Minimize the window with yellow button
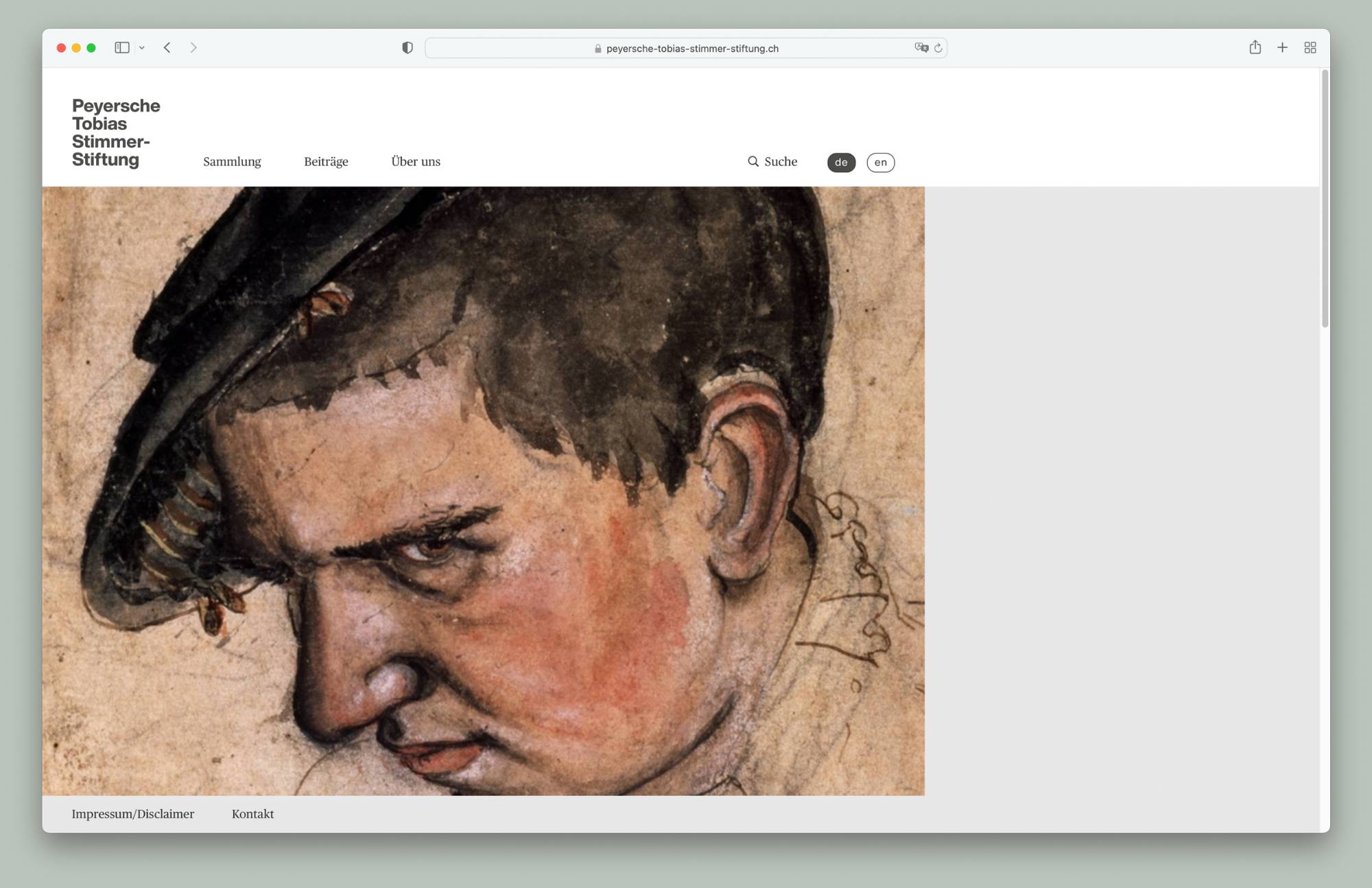This screenshot has height=888, width=1372. coord(76,47)
